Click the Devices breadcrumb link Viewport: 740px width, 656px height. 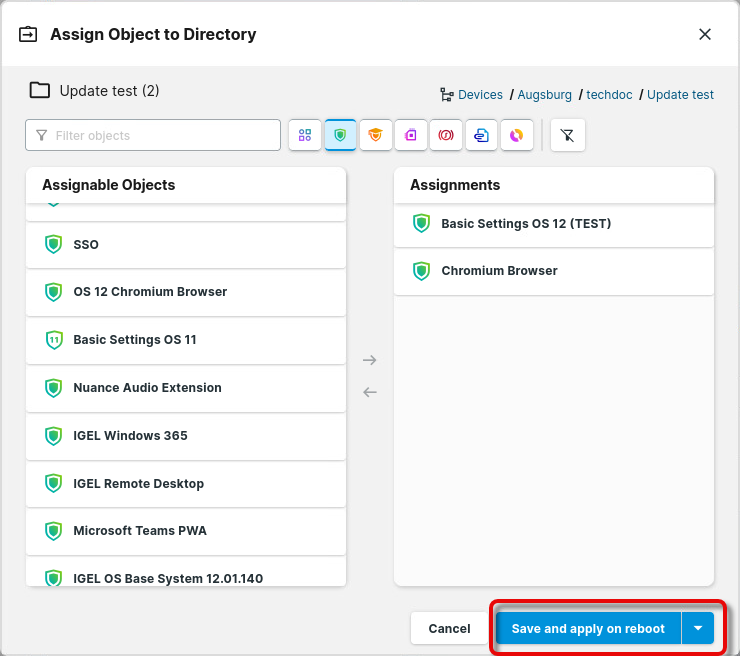tap(480, 95)
